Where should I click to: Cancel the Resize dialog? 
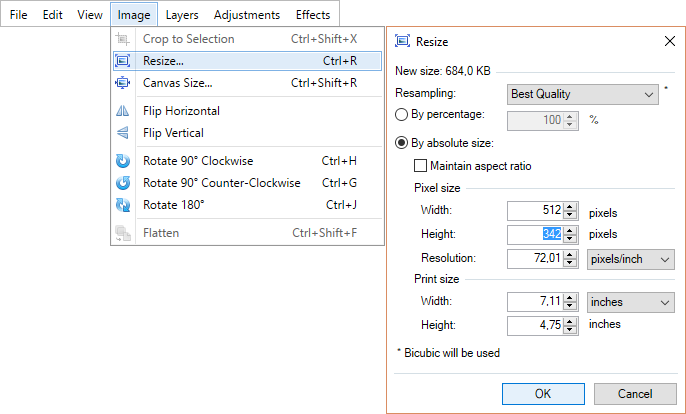635,394
